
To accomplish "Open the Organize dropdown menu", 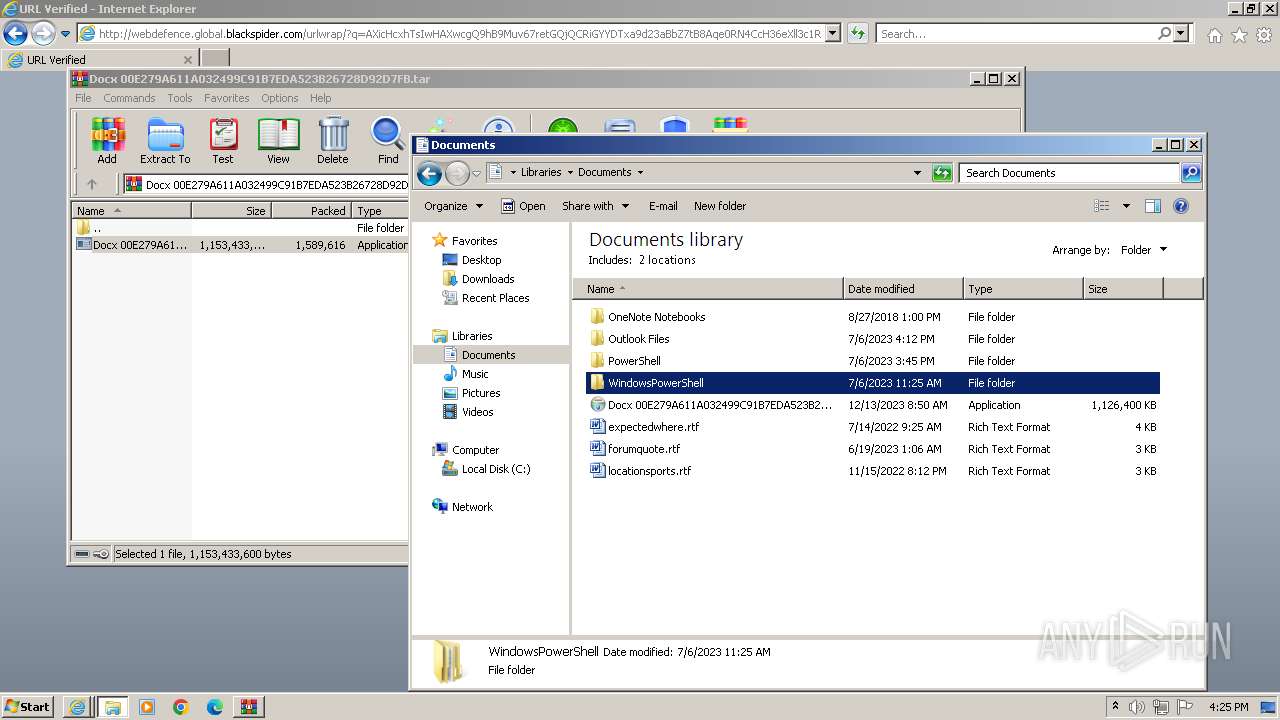I will pyautogui.click(x=453, y=206).
